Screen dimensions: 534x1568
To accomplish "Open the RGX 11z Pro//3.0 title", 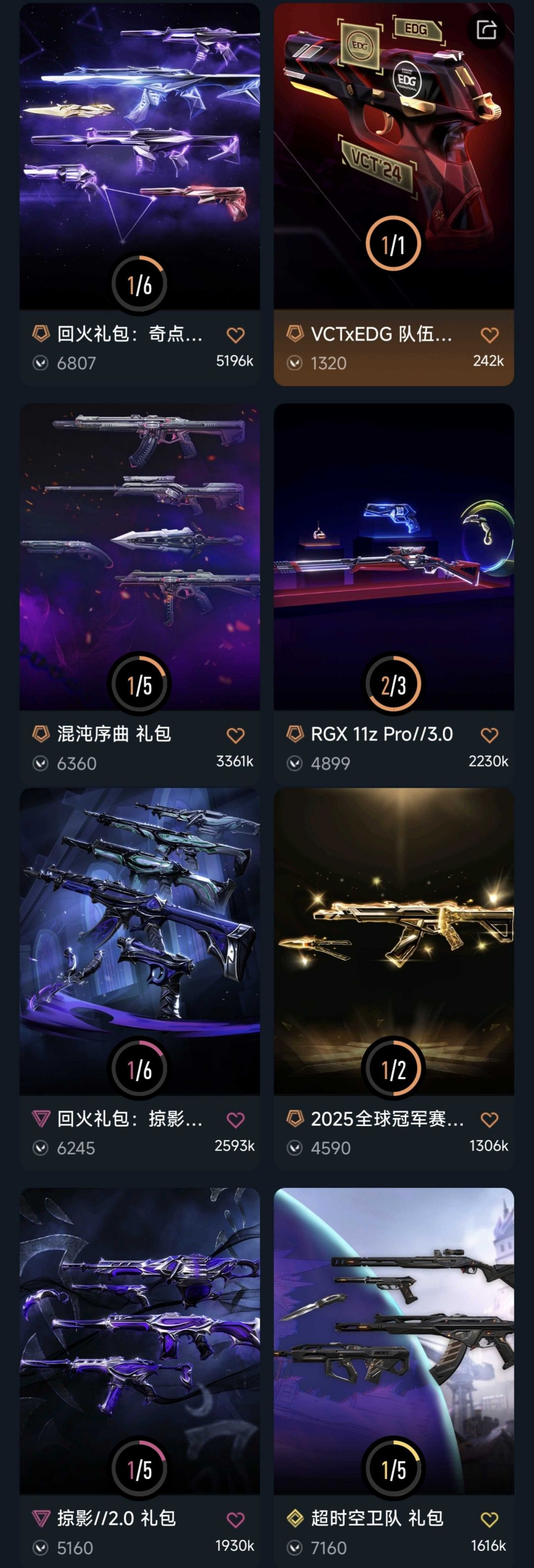I will click(382, 734).
